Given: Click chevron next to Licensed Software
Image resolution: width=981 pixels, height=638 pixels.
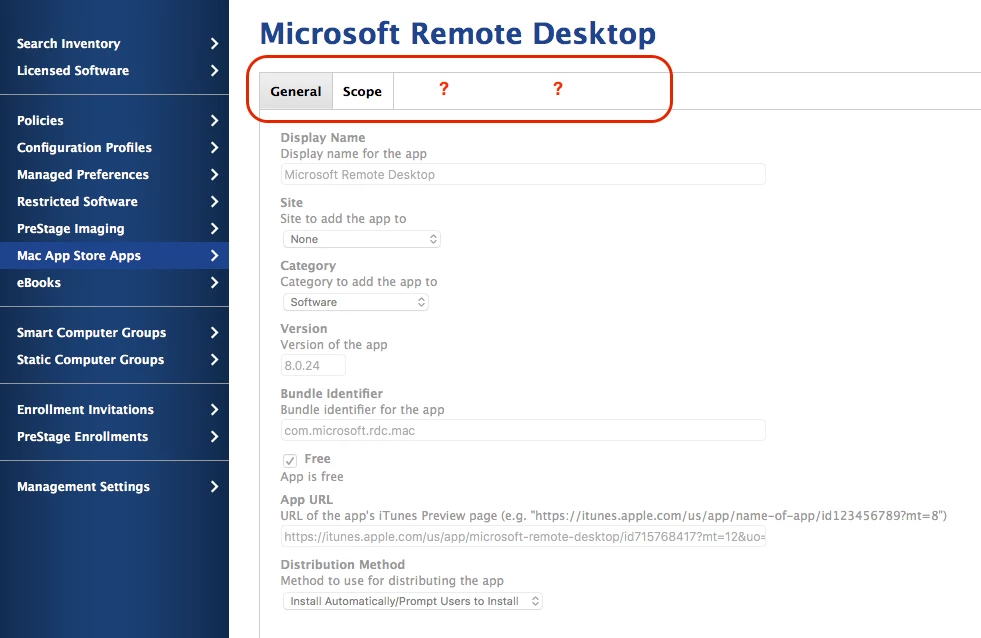Looking at the screenshot, I should (215, 71).
